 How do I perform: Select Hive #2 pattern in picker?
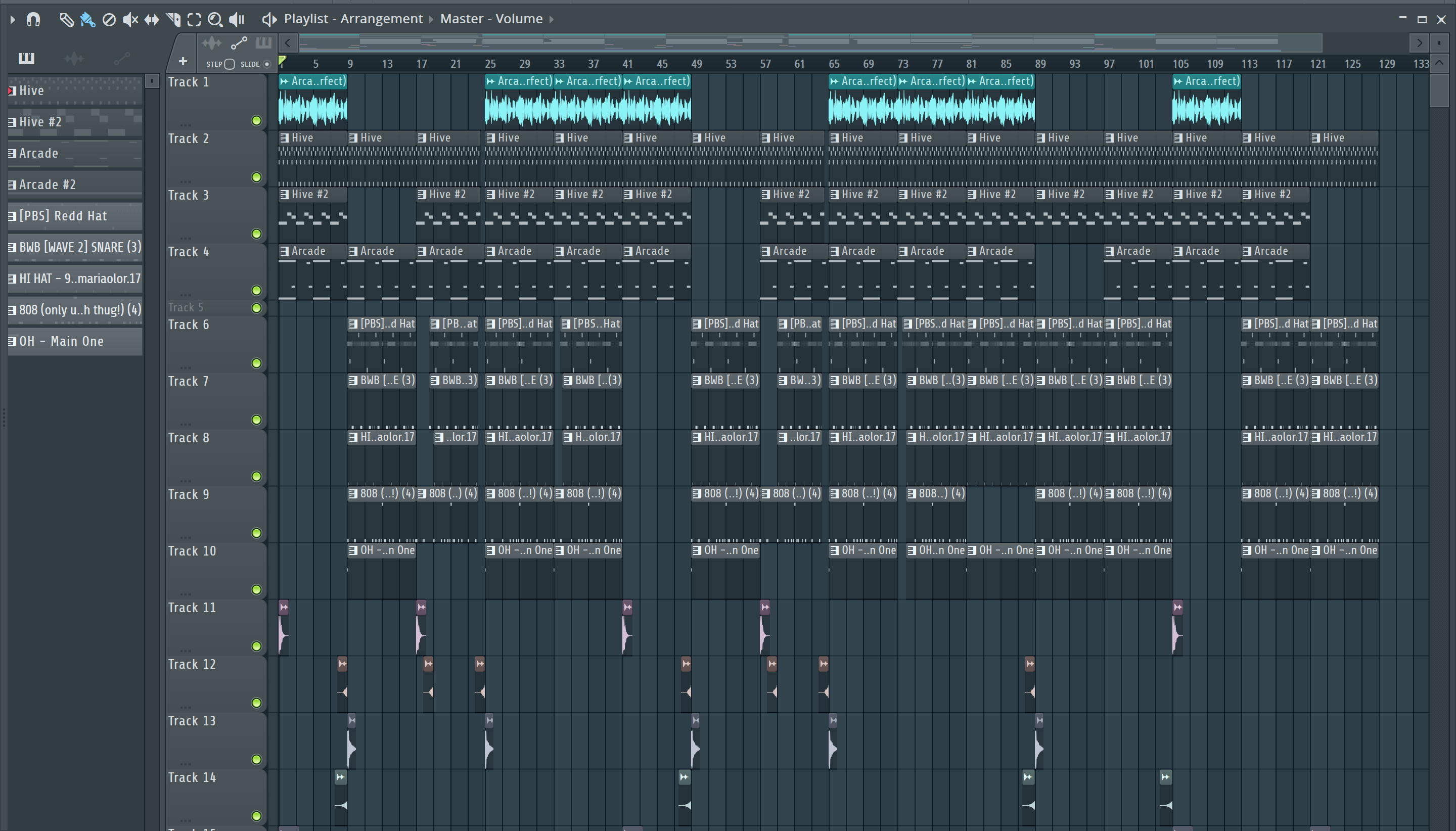(75, 122)
